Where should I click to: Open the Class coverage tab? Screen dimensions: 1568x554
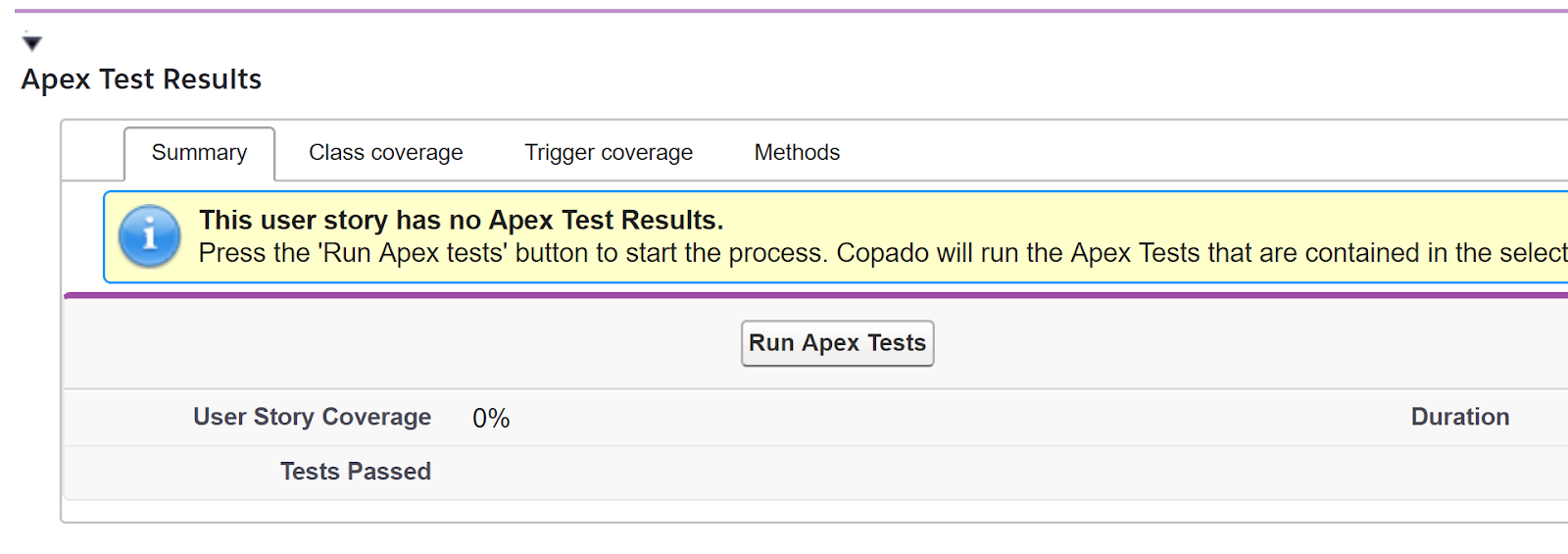coord(385,153)
